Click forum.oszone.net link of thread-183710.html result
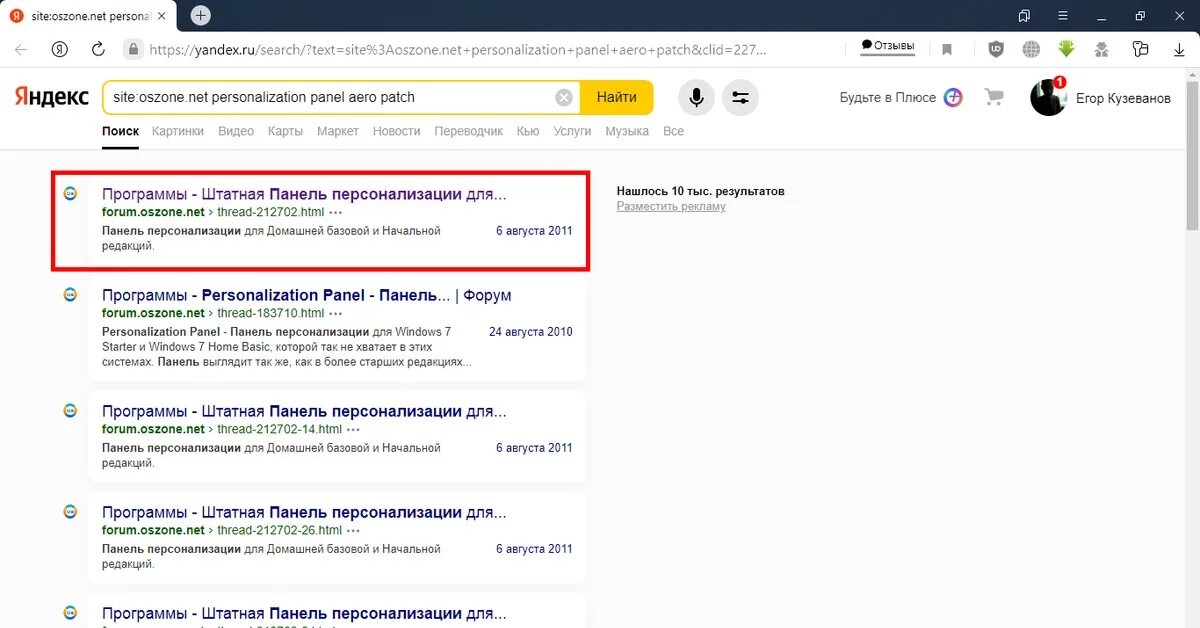Viewport: 1200px width, 628px height. coord(153,313)
